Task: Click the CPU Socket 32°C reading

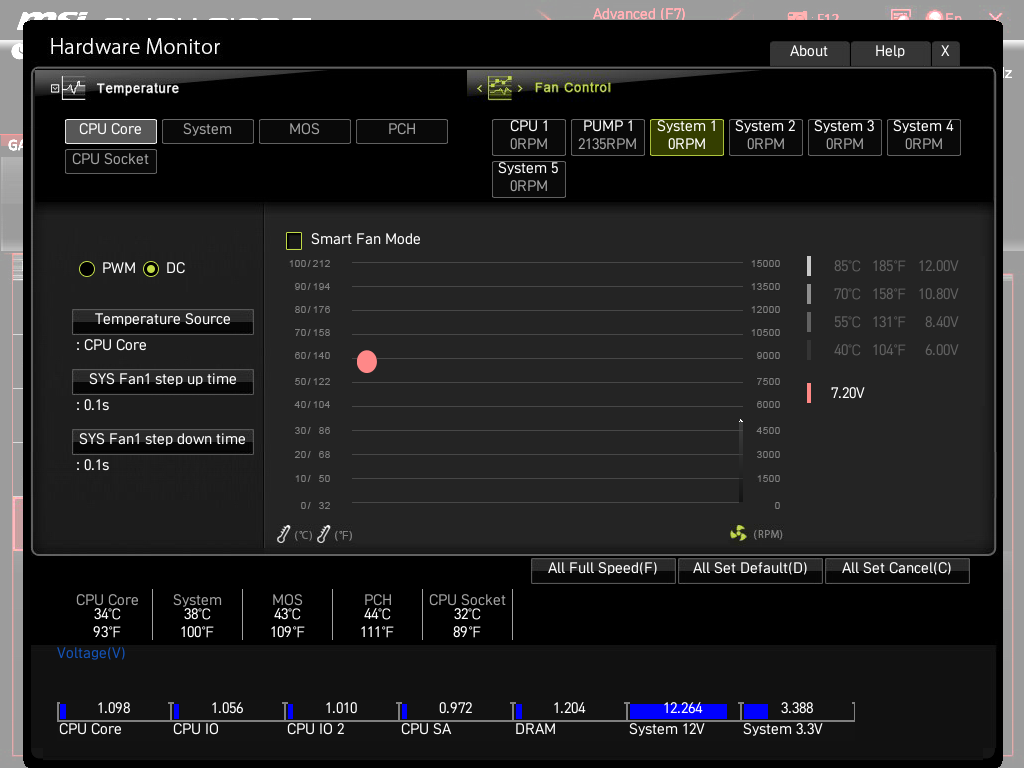Action: pyautogui.click(x=467, y=615)
